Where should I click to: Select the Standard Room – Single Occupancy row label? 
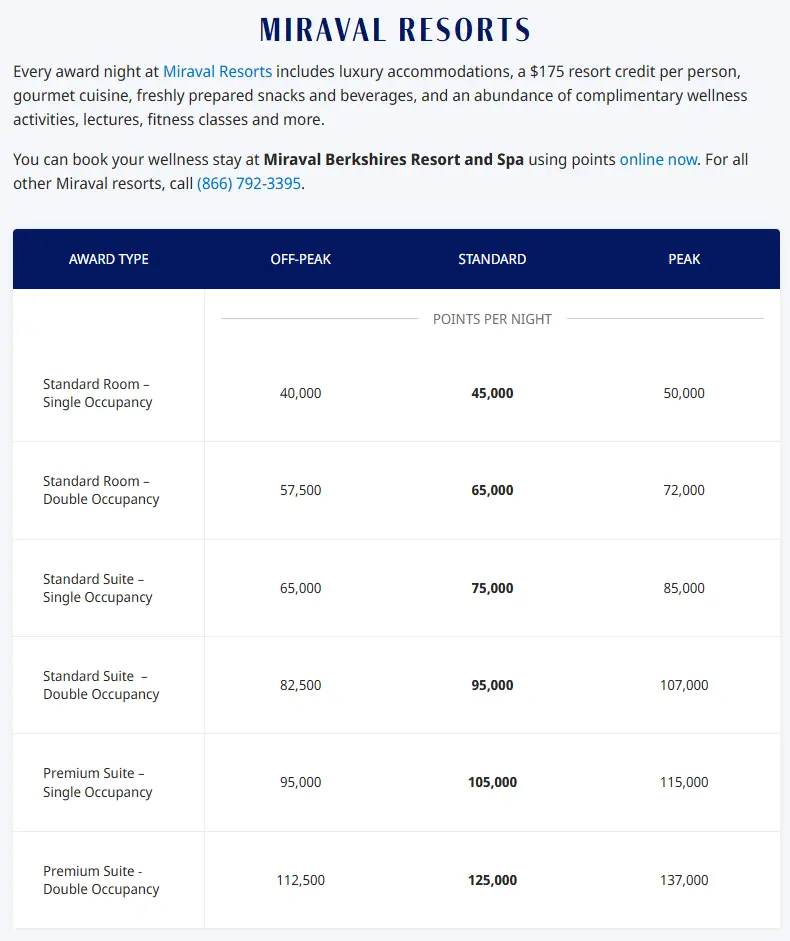(98, 393)
